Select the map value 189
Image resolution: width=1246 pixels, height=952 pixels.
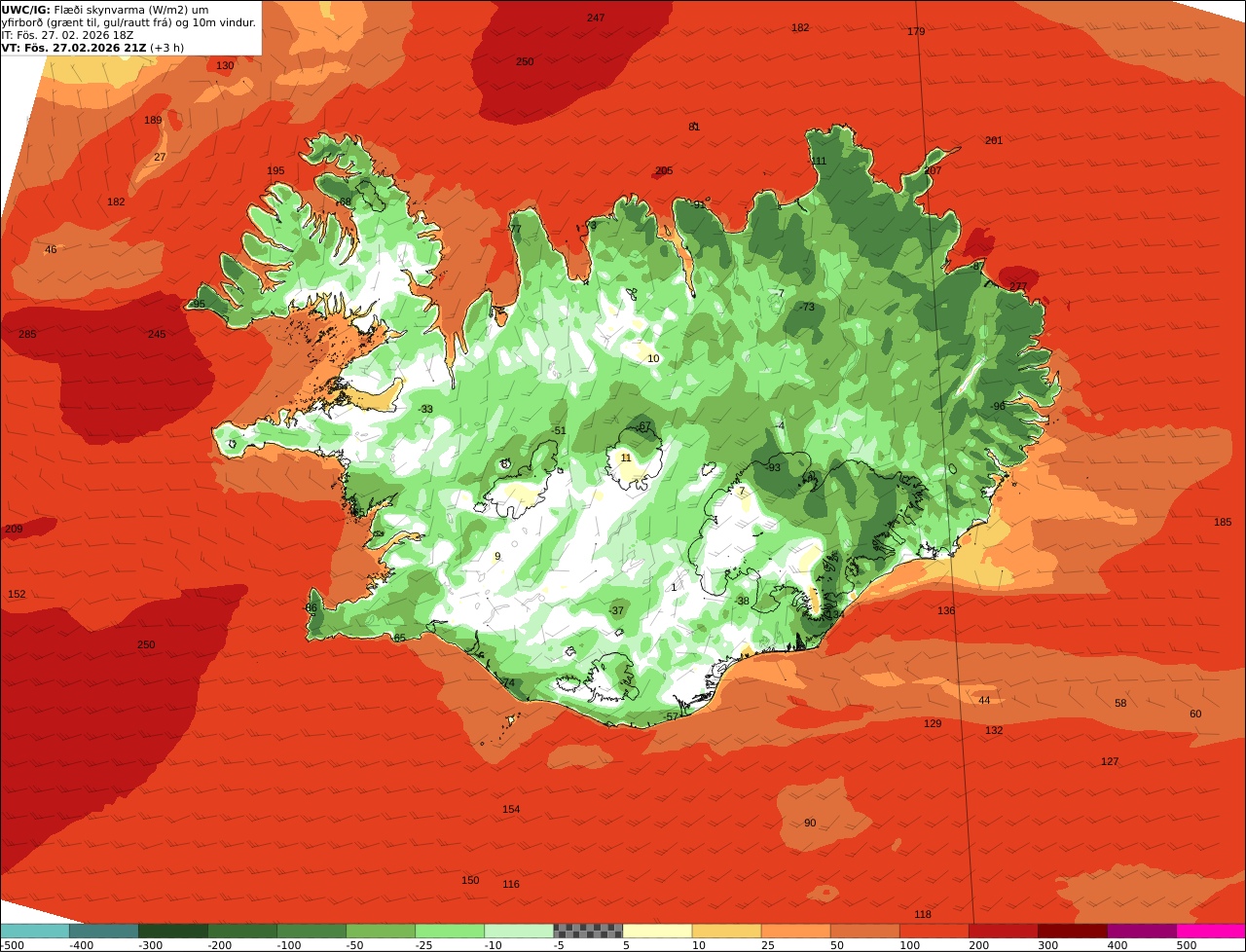click(x=153, y=120)
